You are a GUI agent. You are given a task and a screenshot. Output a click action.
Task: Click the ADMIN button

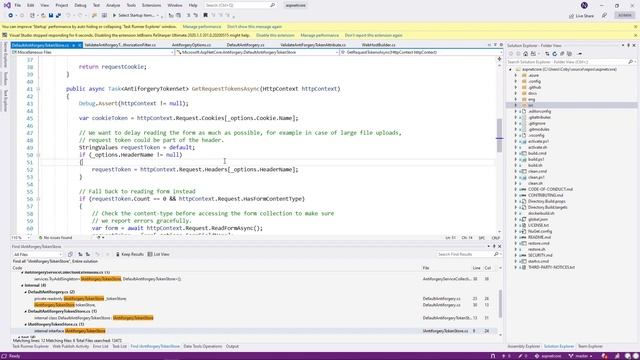[x=624, y=16]
